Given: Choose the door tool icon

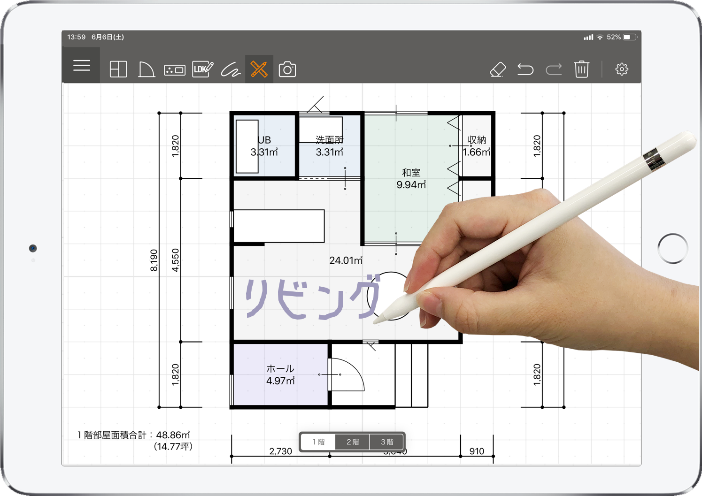Looking at the screenshot, I should pos(146,69).
